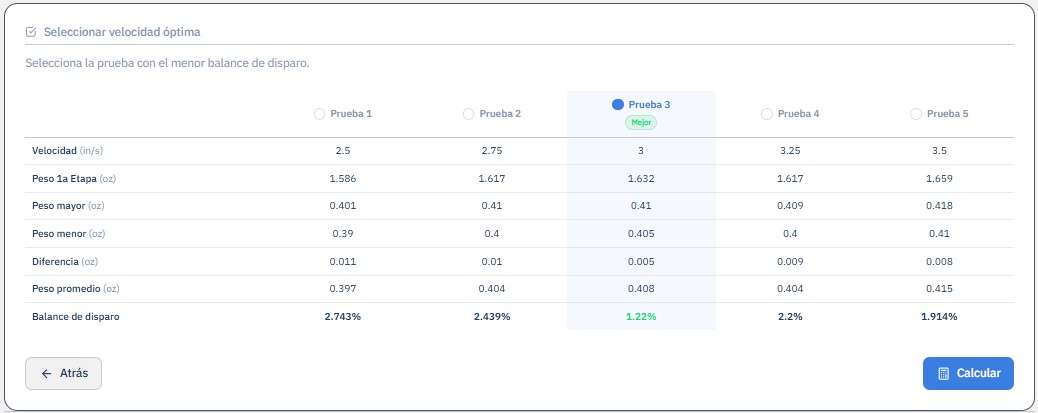Select the Prueba 5 radio button
This screenshot has width=1038, height=413.
tap(916, 114)
